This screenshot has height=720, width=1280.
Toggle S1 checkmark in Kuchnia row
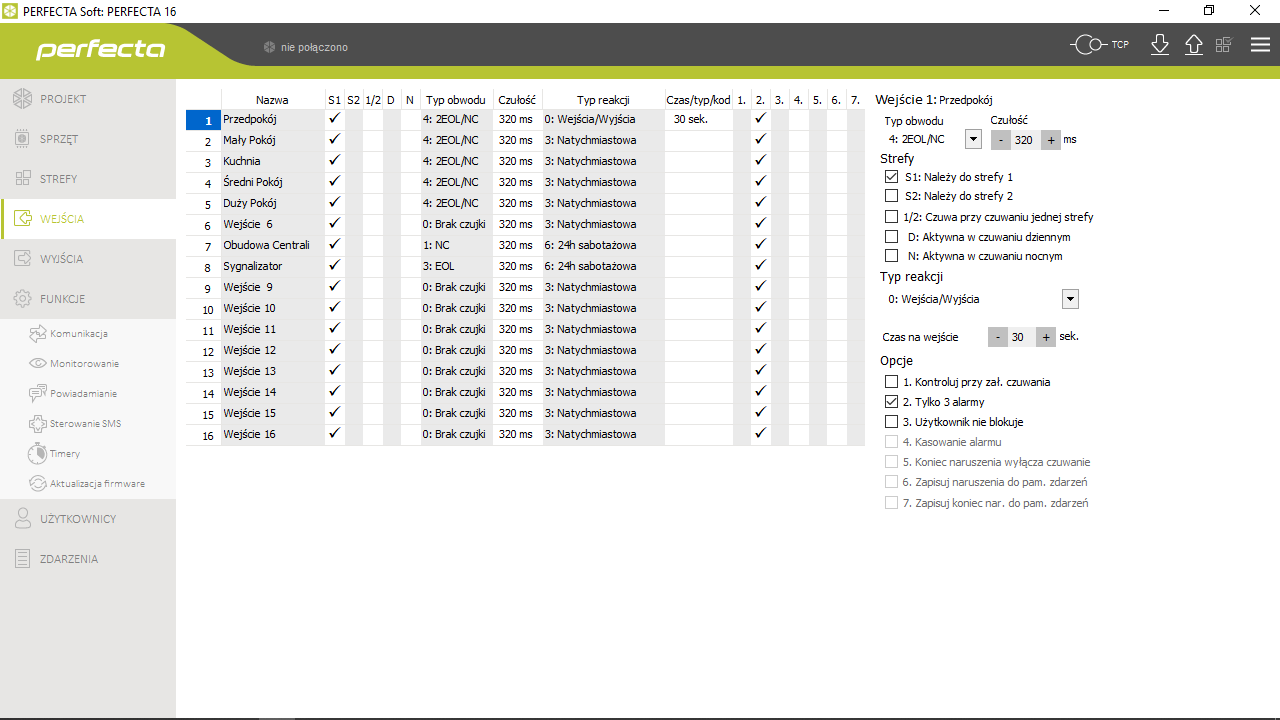pyautogui.click(x=335, y=161)
